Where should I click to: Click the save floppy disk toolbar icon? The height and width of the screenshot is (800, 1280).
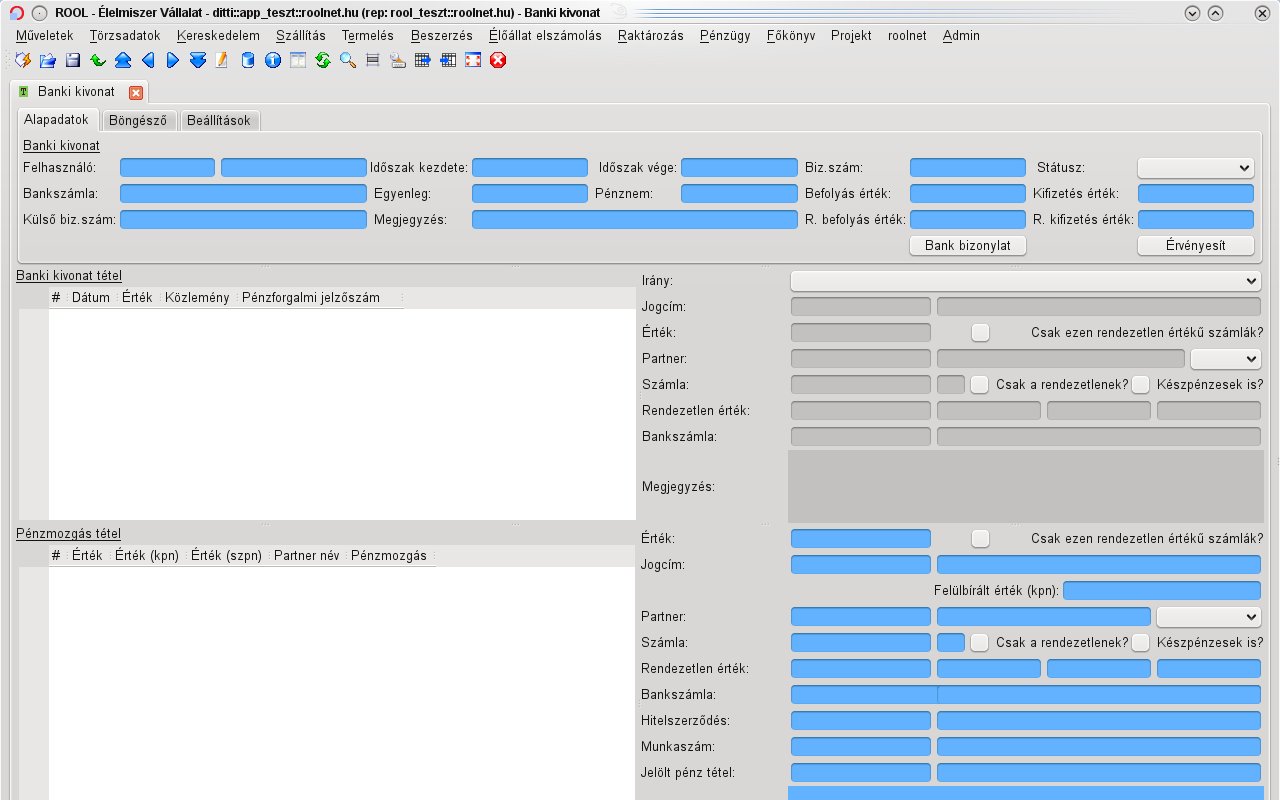point(73,61)
